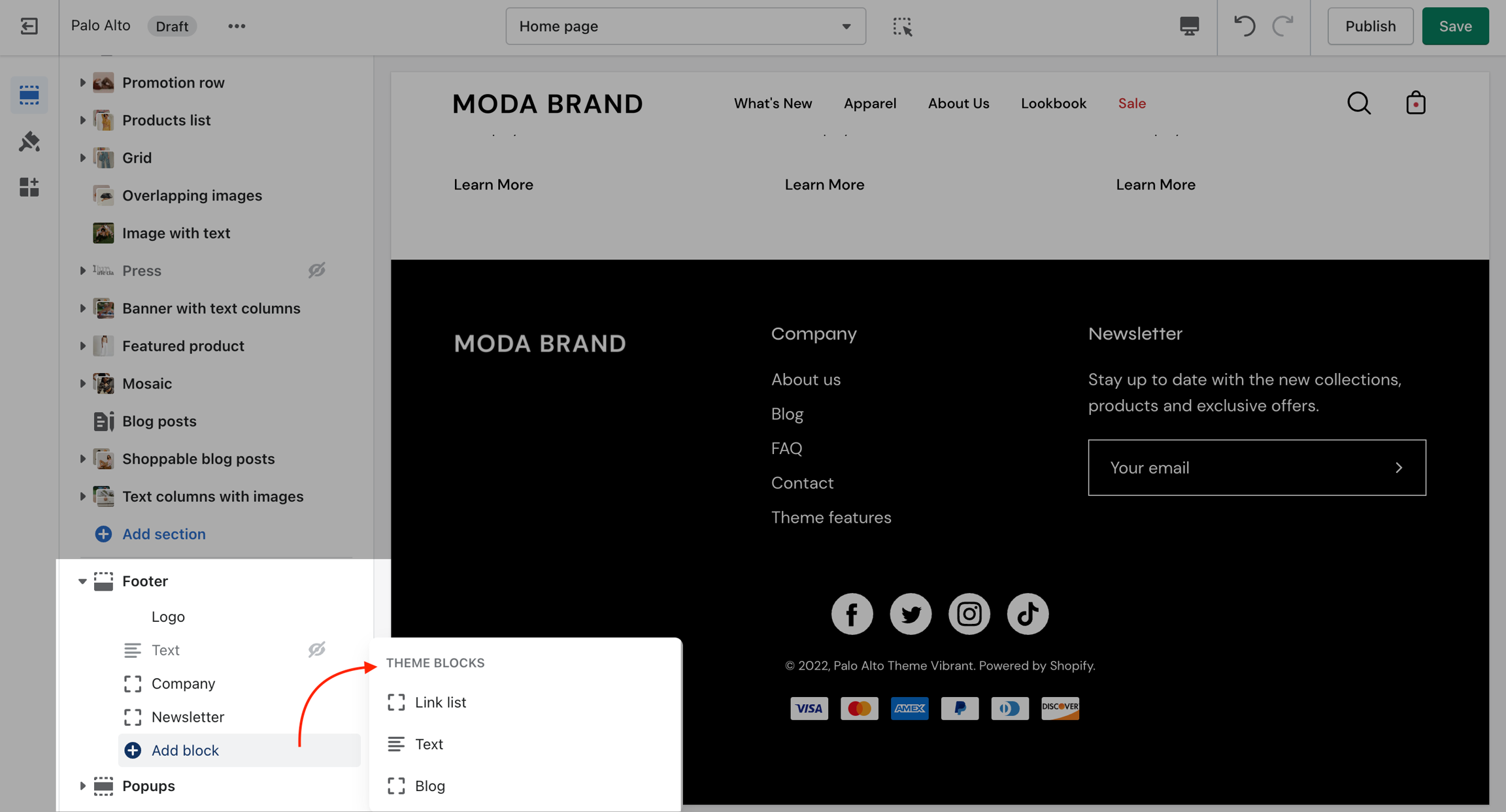Viewport: 1506px width, 812px height.
Task: Click the undo arrow
Action: point(1244,26)
